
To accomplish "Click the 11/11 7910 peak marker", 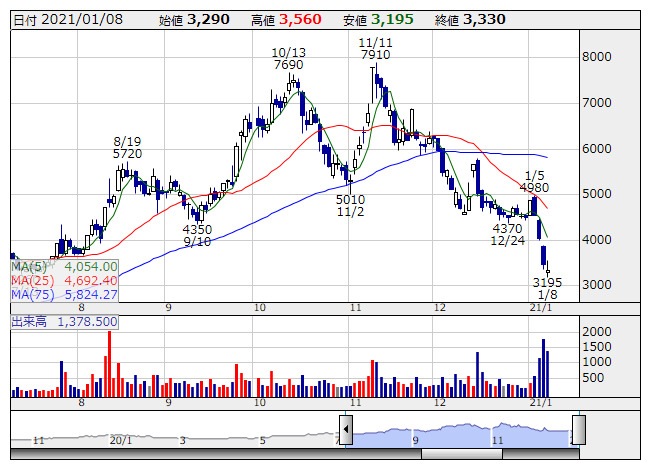I will [x=374, y=50].
